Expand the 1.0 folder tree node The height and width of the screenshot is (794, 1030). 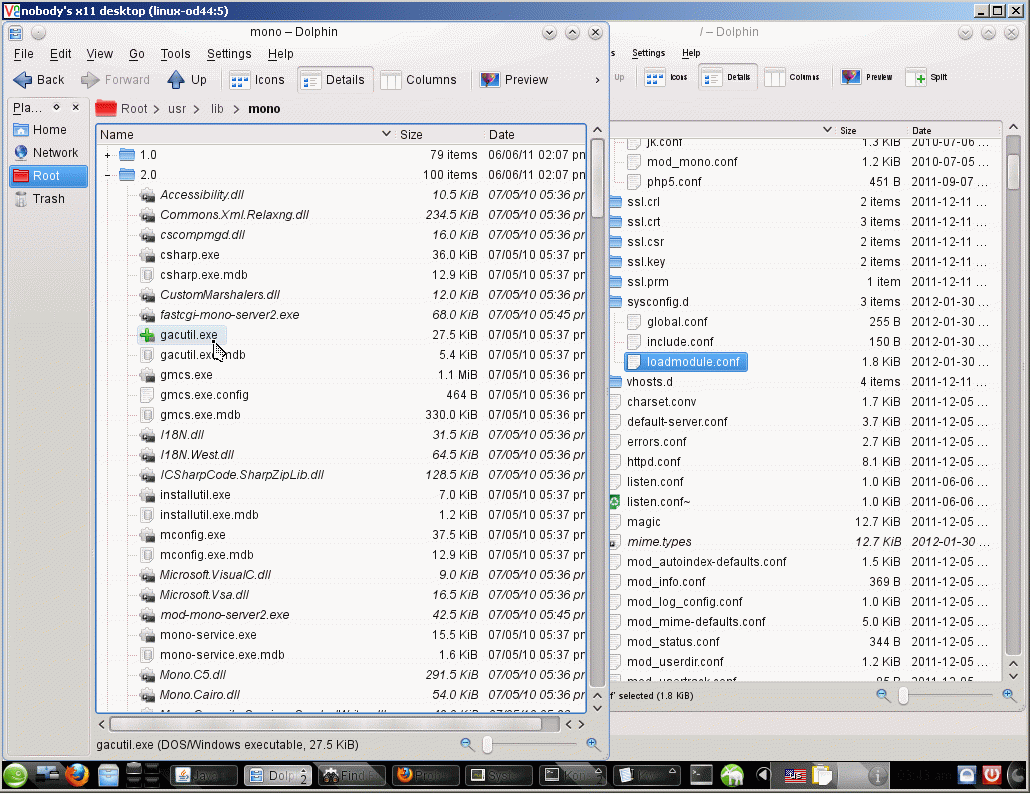click(x=107, y=155)
